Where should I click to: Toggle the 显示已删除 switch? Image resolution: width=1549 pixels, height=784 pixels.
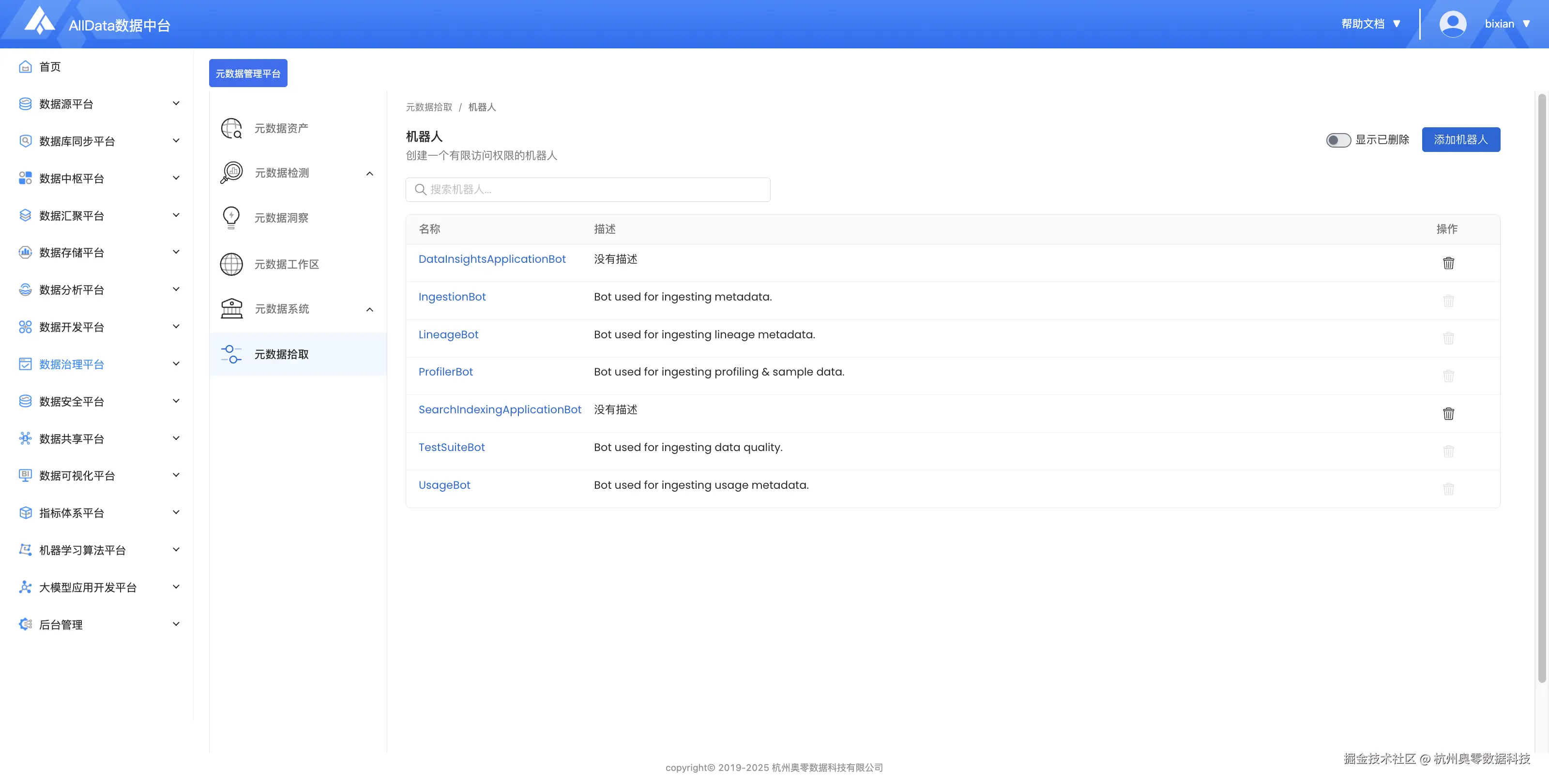coord(1338,140)
